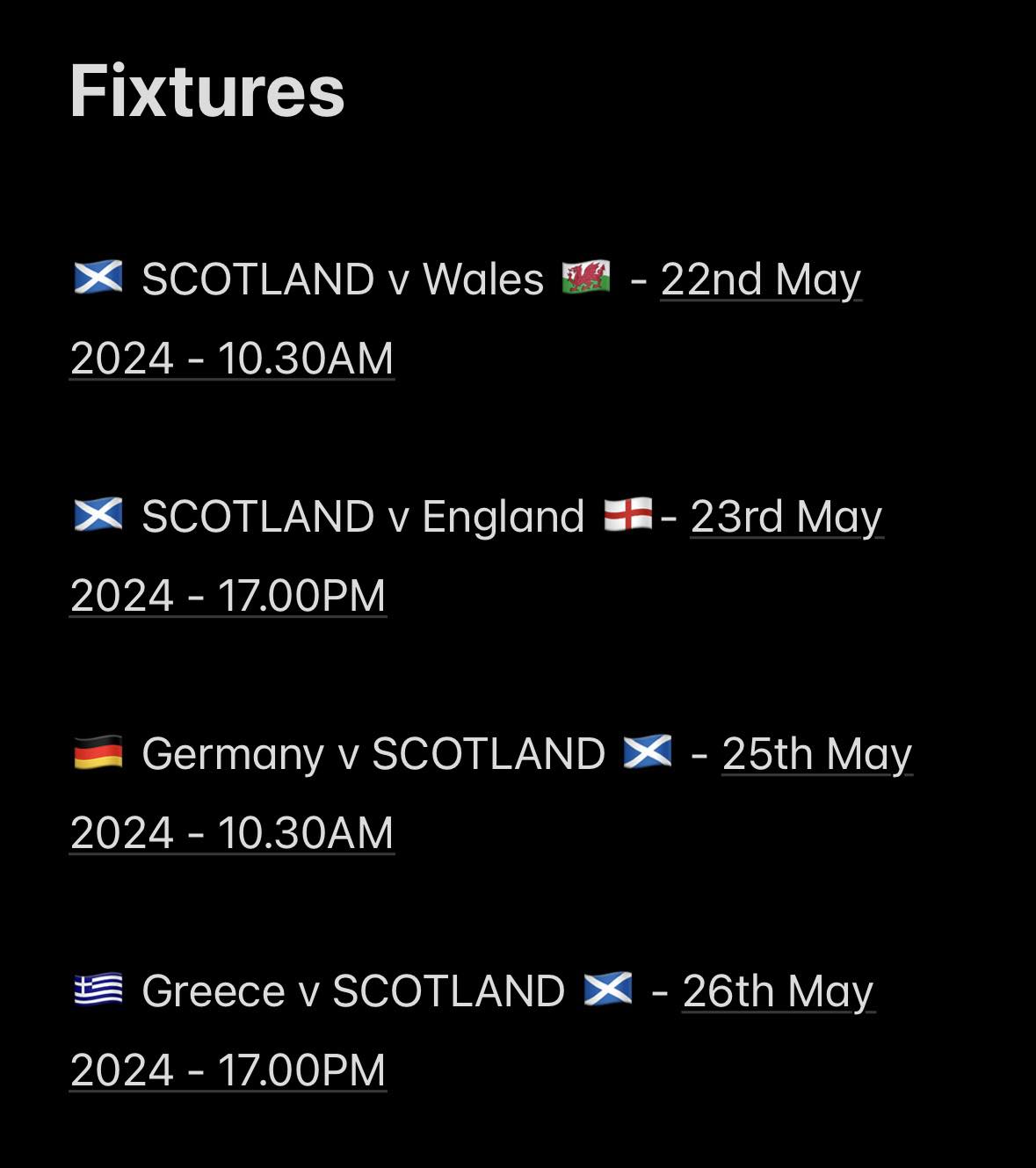Tap the Wales dragon flag emoji
The image size is (1036, 1168).
pos(586,278)
